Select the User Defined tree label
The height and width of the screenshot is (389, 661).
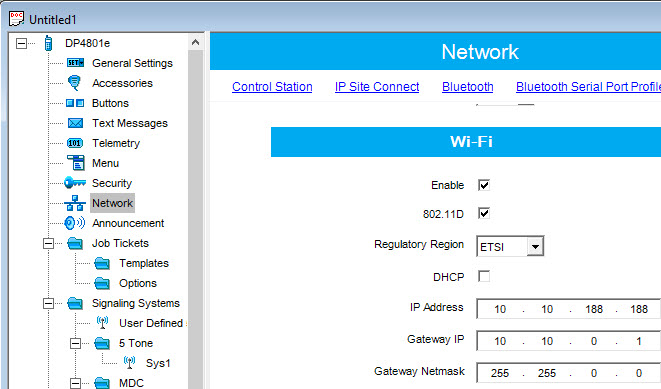pos(151,323)
